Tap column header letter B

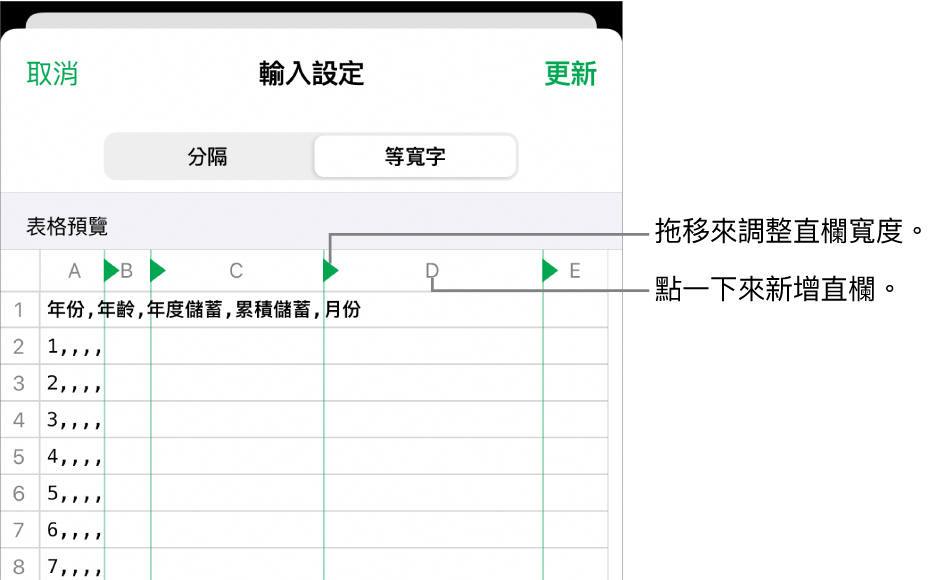127,271
